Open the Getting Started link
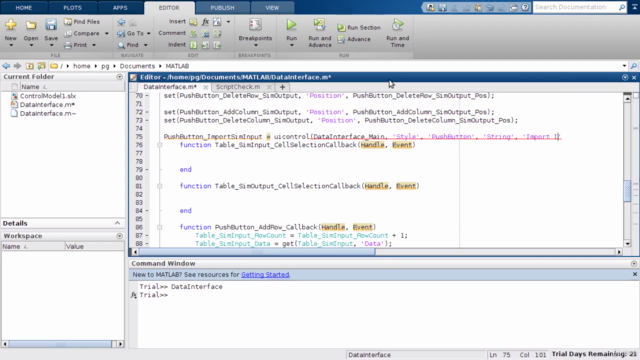This screenshot has height=360, width=640. pos(265,275)
